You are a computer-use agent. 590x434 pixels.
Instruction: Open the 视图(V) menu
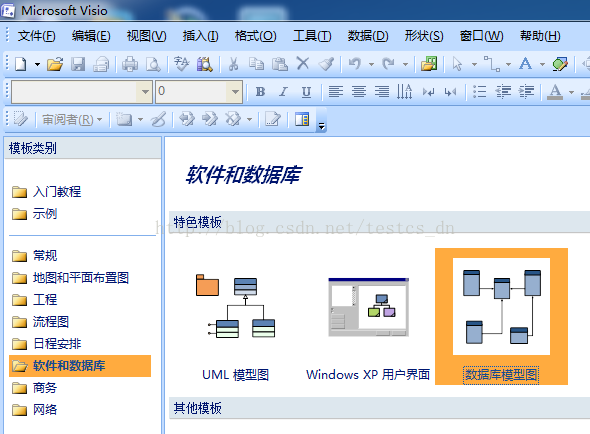click(146, 36)
